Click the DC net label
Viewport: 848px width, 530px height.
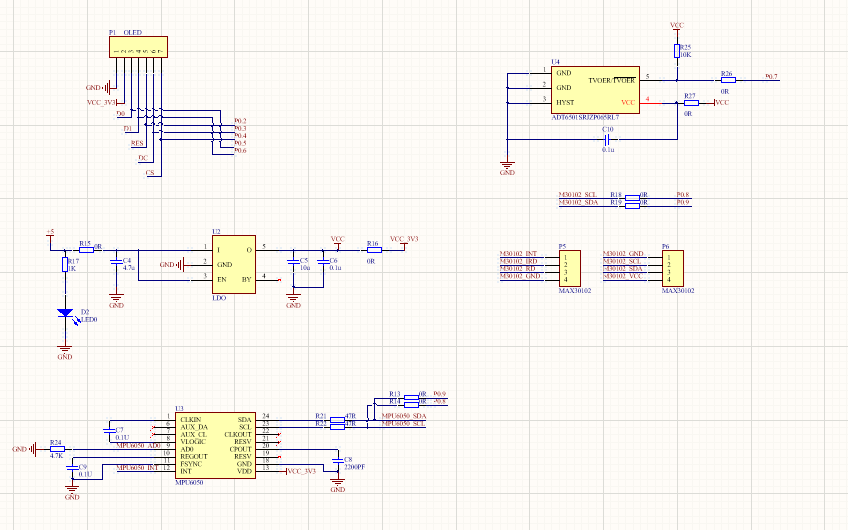143,158
